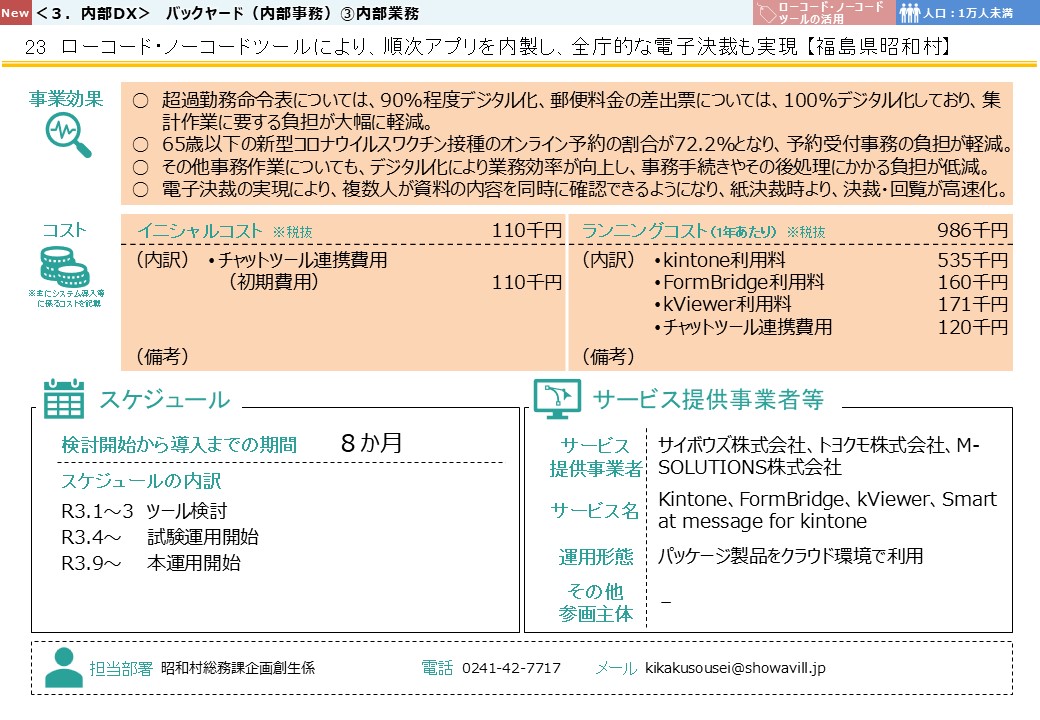The width and height of the screenshot is (1040, 720).
Task: Click the サービス提供事業者 row label
Action: tap(596, 457)
